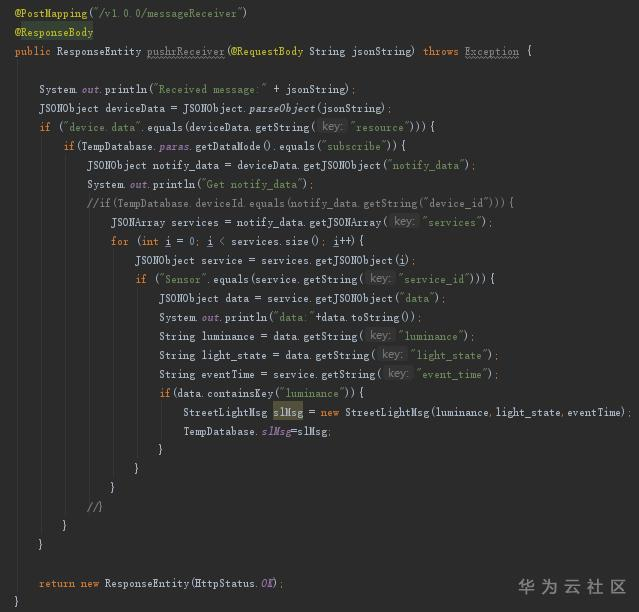Image resolution: width=639 pixels, height=612 pixels.
Task: Click the "subscribe" string literal
Action: click(x=354, y=146)
